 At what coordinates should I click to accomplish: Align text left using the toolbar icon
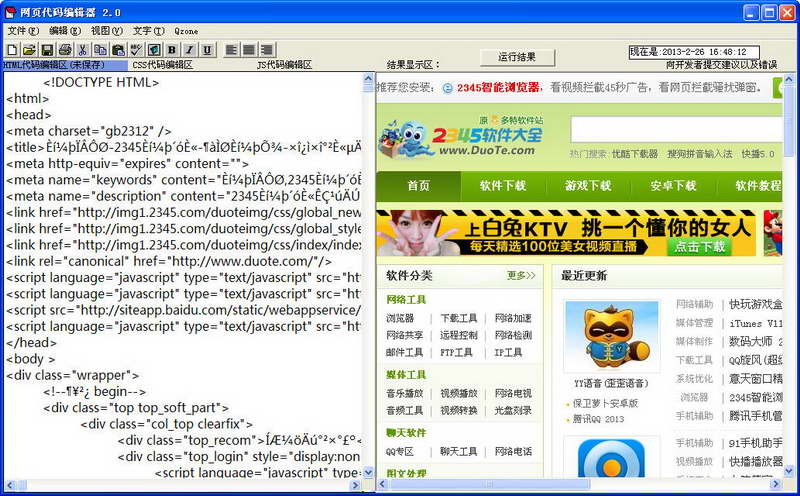point(231,49)
